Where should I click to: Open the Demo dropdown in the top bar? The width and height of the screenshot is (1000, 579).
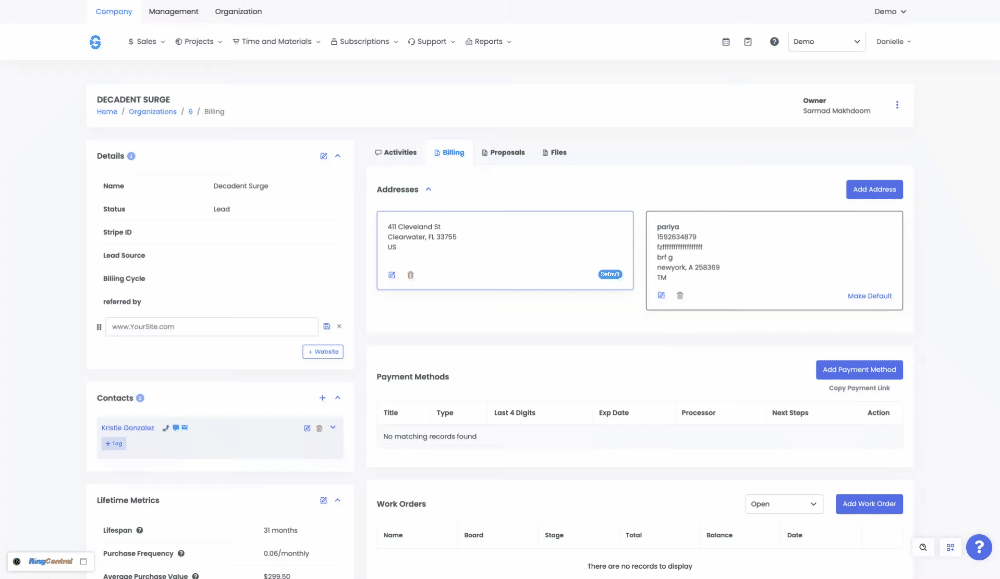826,42
